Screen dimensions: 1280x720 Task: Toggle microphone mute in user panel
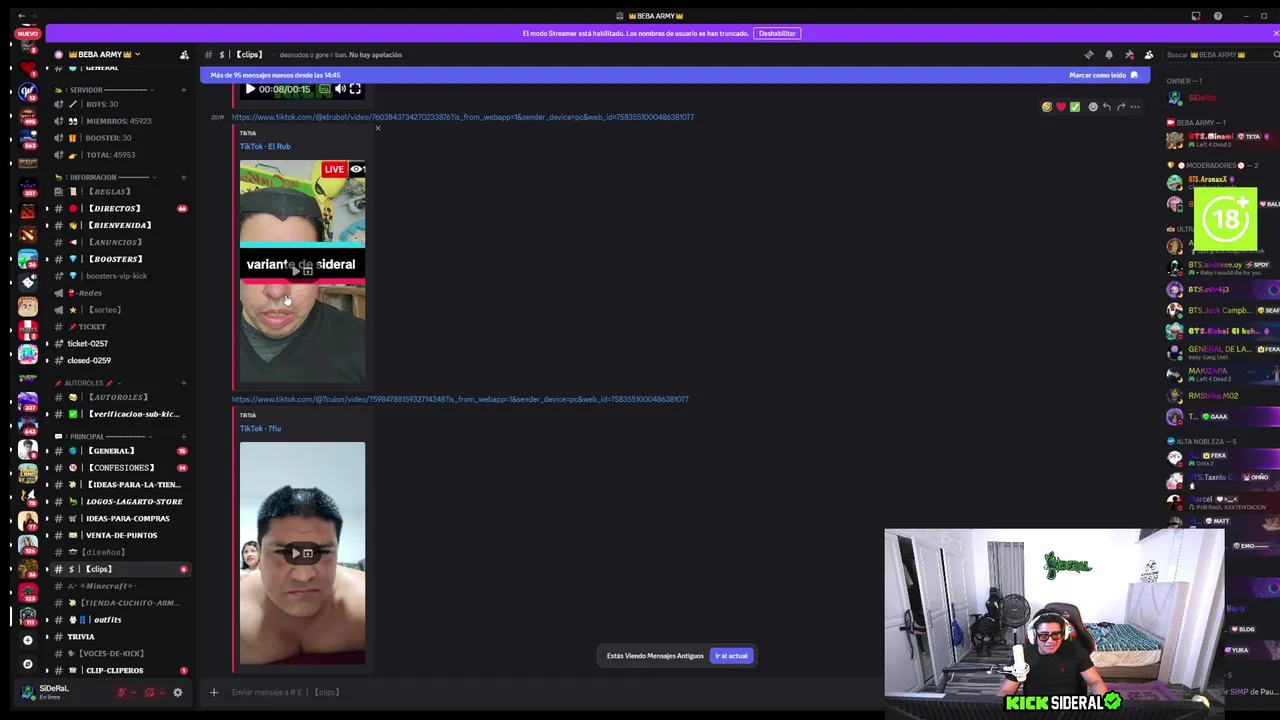pyautogui.click(x=122, y=692)
